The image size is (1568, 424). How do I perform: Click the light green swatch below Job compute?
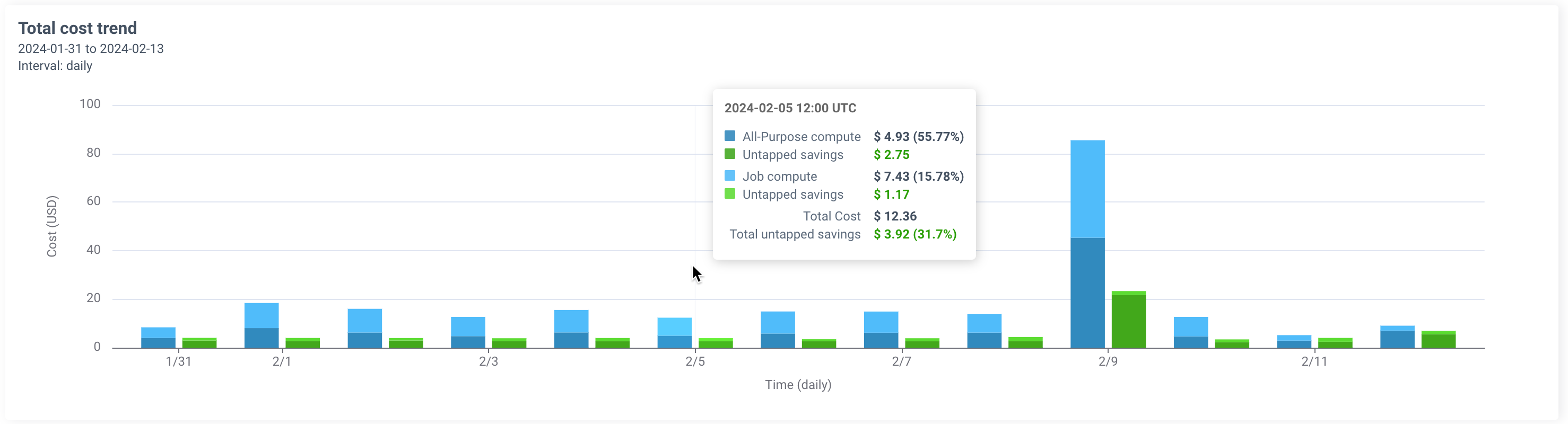pyautogui.click(x=729, y=194)
